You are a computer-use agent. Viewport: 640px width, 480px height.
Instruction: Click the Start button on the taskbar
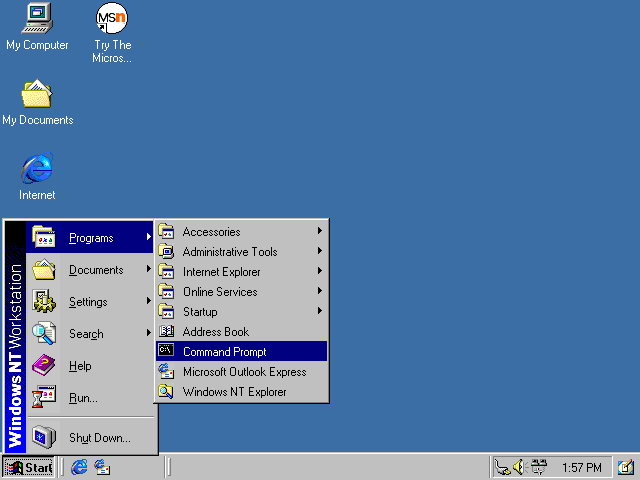click(x=29, y=467)
